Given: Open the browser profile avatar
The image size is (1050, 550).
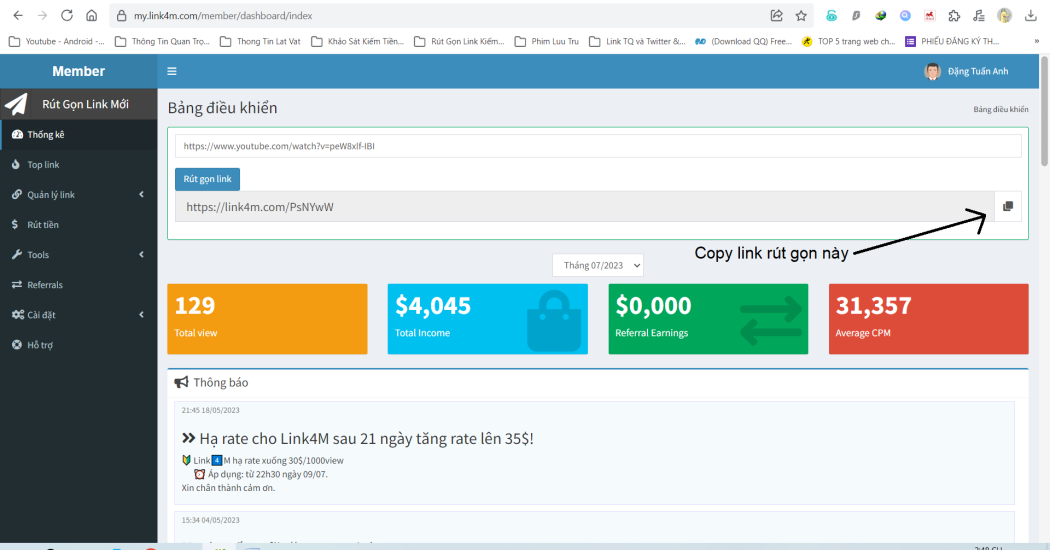Looking at the screenshot, I should [1004, 15].
